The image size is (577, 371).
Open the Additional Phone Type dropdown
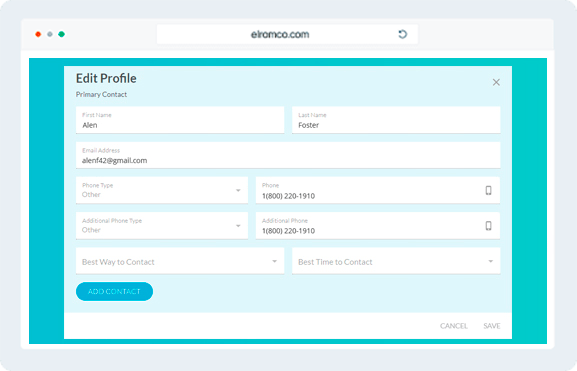[x=162, y=226]
